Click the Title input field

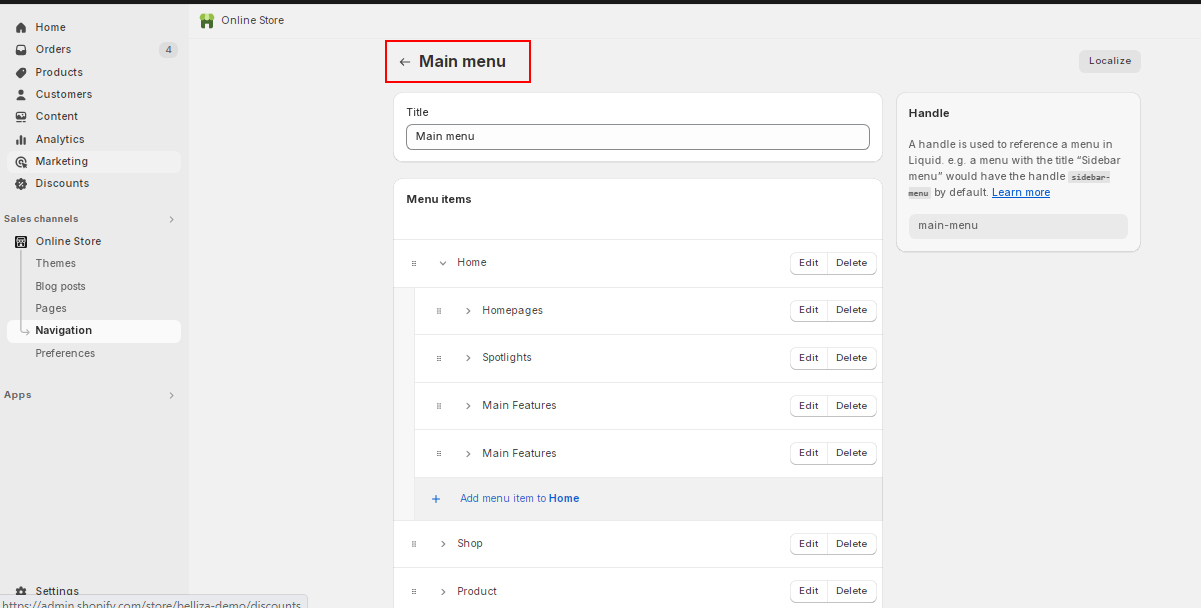[x=638, y=137]
